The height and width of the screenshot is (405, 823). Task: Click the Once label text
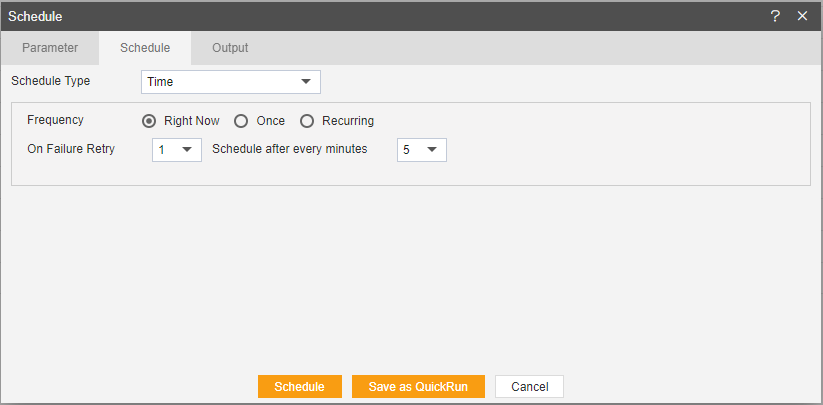click(x=271, y=121)
